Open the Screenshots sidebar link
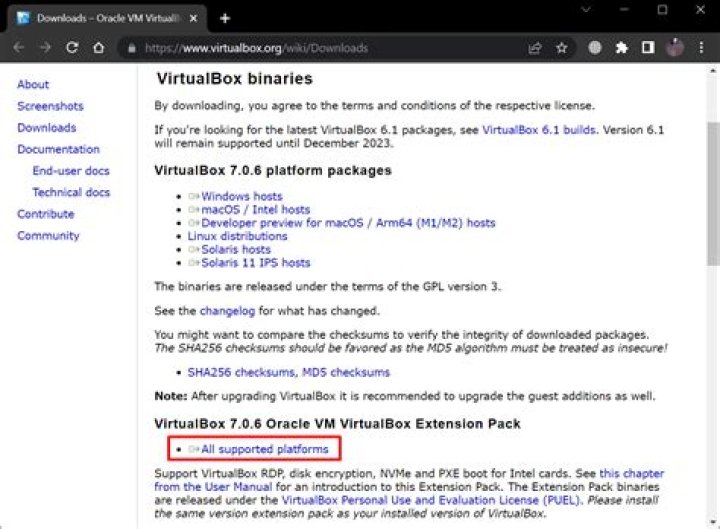720x529 pixels. pyautogui.click(x=51, y=106)
